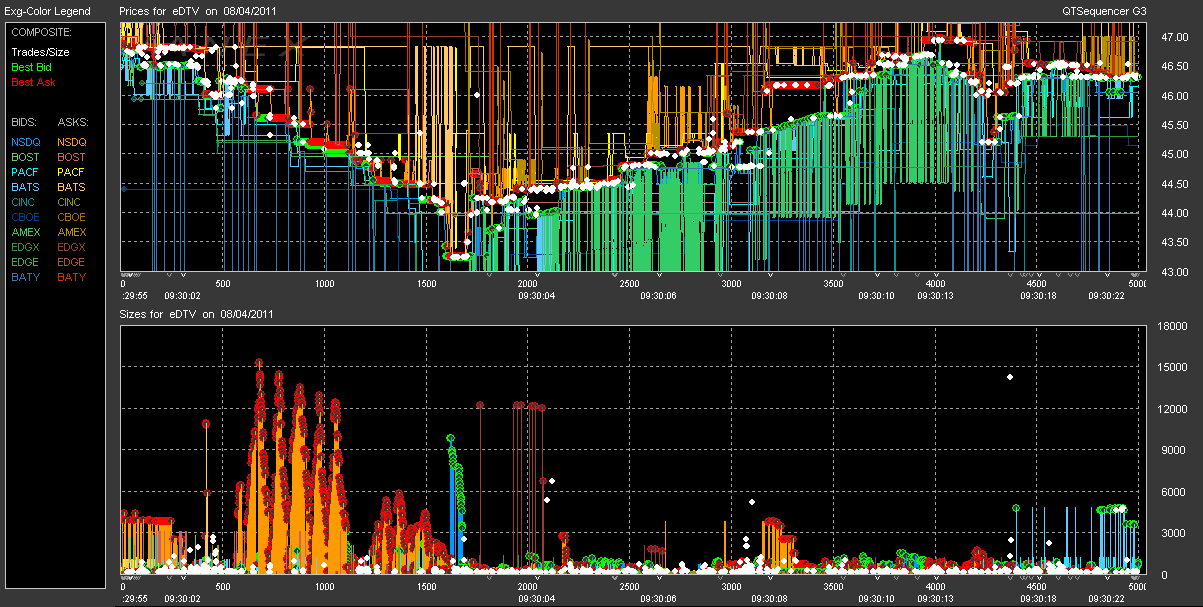Viewport: 1203px width, 607px height.
Task: Click the 12000 size axis label
Action: tap(1172, 409)
